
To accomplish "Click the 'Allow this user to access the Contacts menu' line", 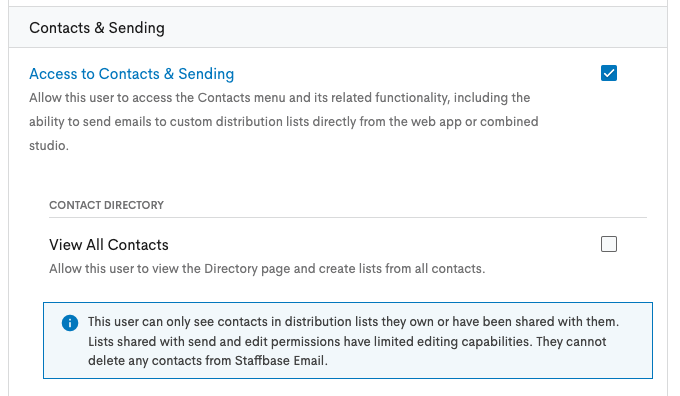I will coord(279,98).
